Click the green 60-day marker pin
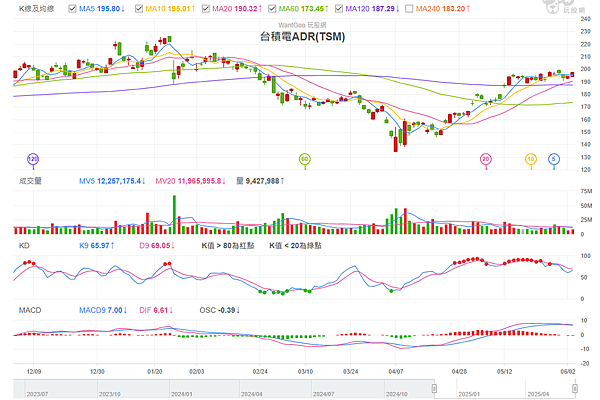 pyautogui.click(x=305, y=159)
